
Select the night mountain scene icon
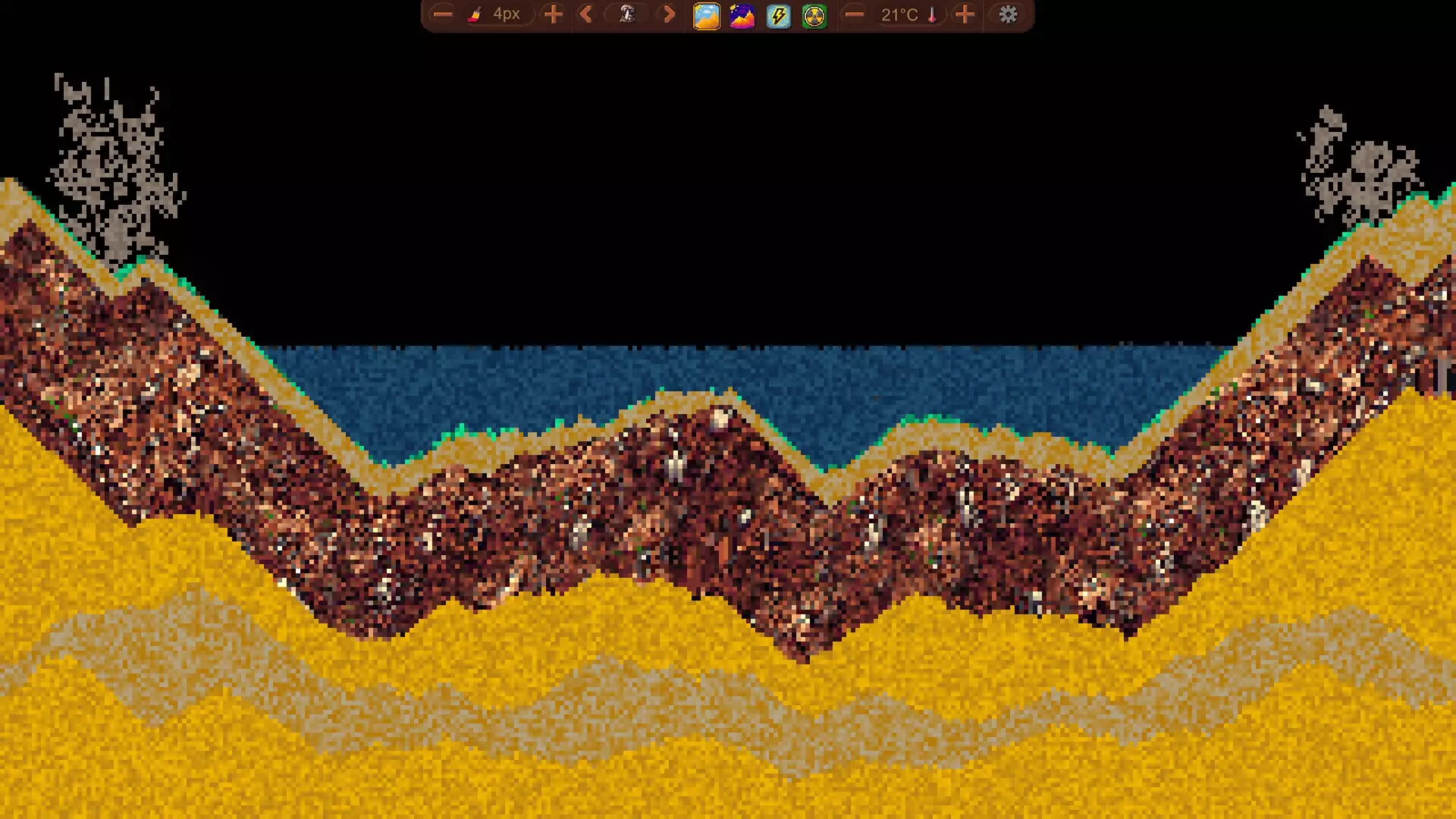pyautogui.click(x=741, y=14)
